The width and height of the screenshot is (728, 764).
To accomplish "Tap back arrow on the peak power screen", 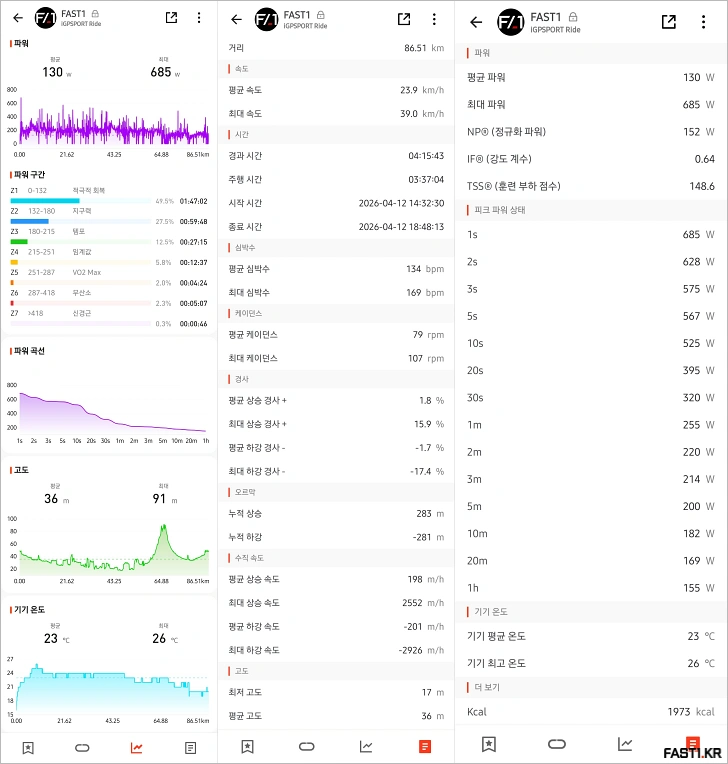I will 476,22.
